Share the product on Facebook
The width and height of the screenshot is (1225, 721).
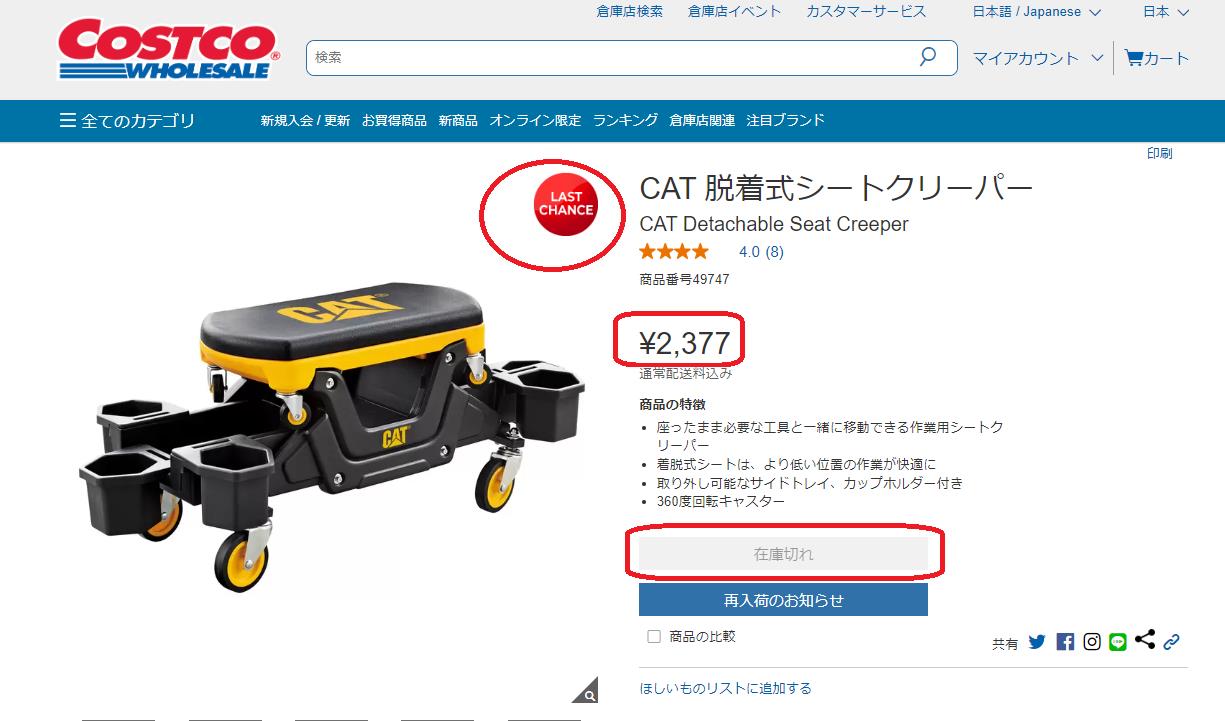[x=1065, y=641]
